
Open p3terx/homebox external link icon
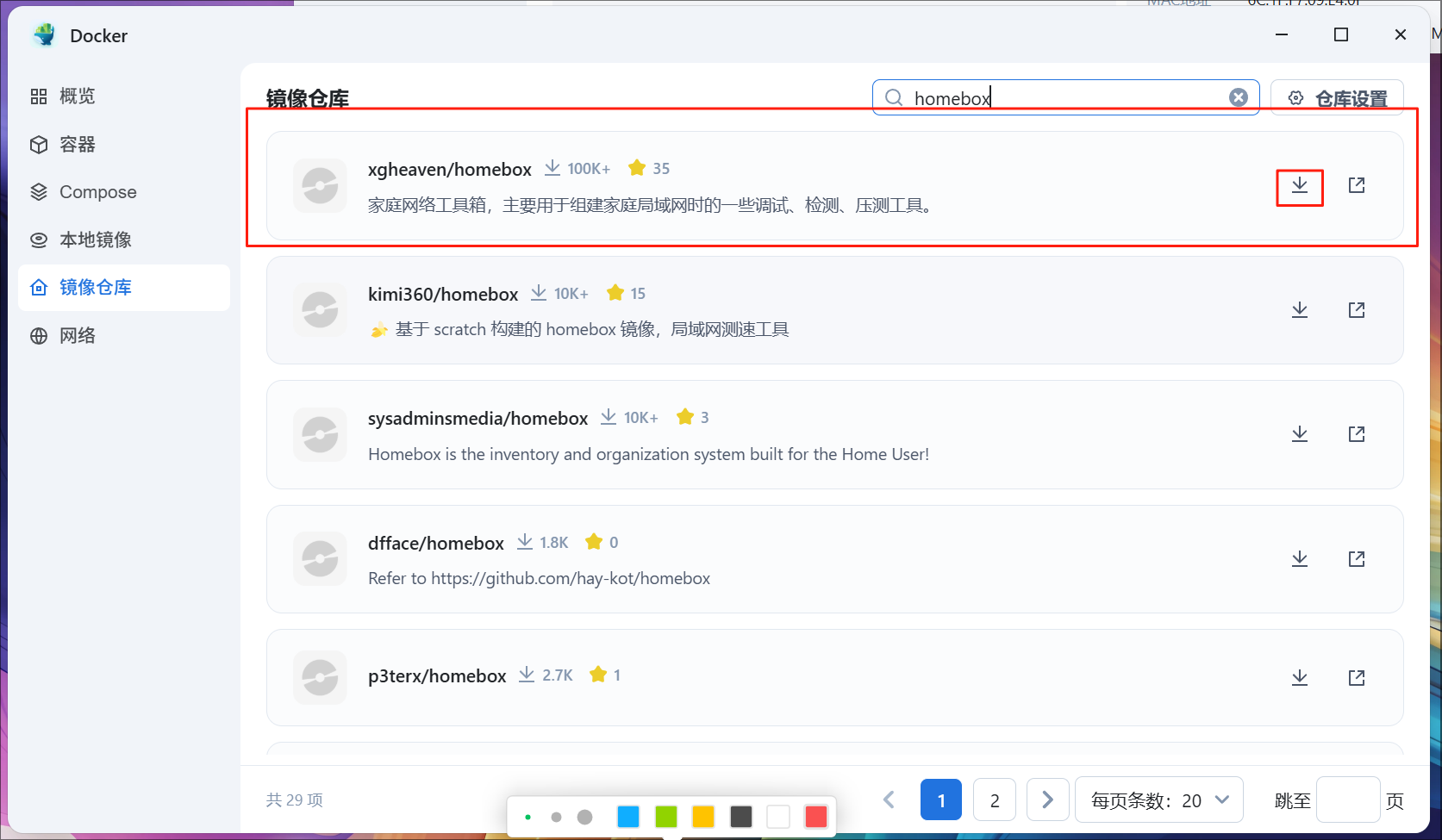tap(1357, 678)
